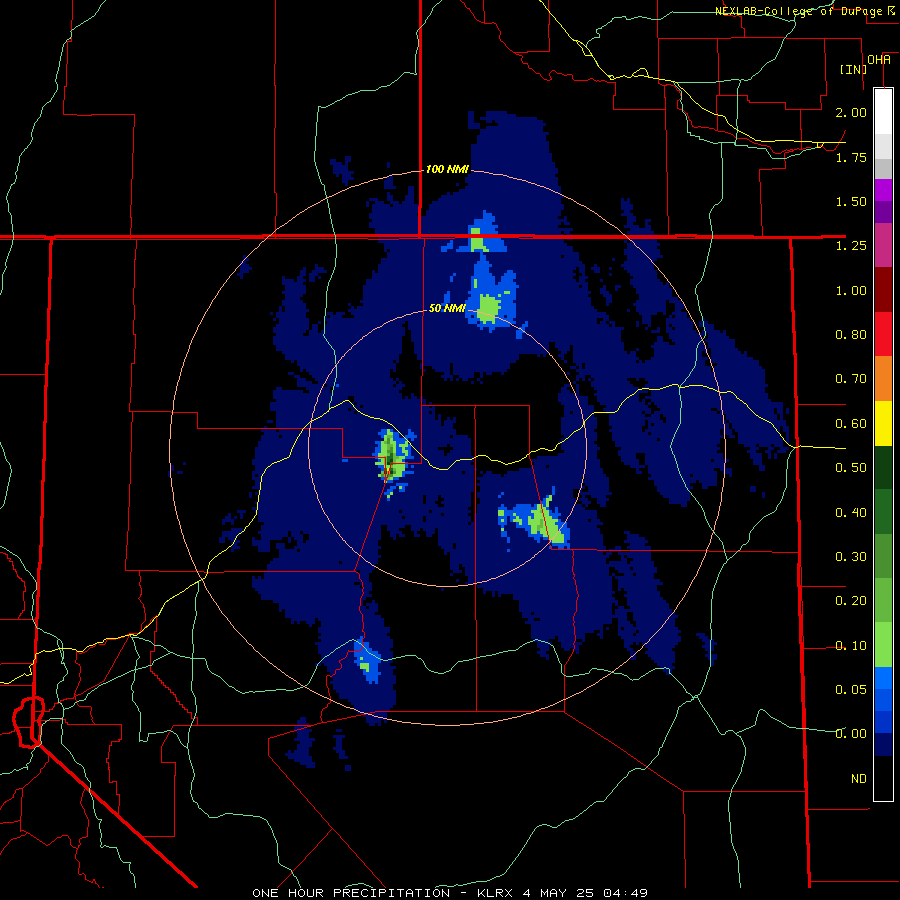Click the 0.80 legend value
The height and width of the screenshot is (900, 900).
(851, 335)
